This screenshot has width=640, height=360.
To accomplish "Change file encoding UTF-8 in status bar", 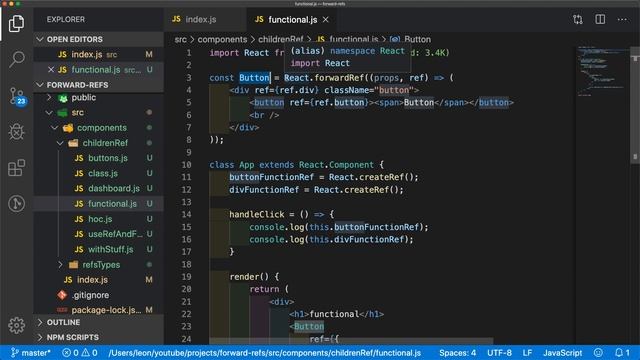I will pos(499,353).
